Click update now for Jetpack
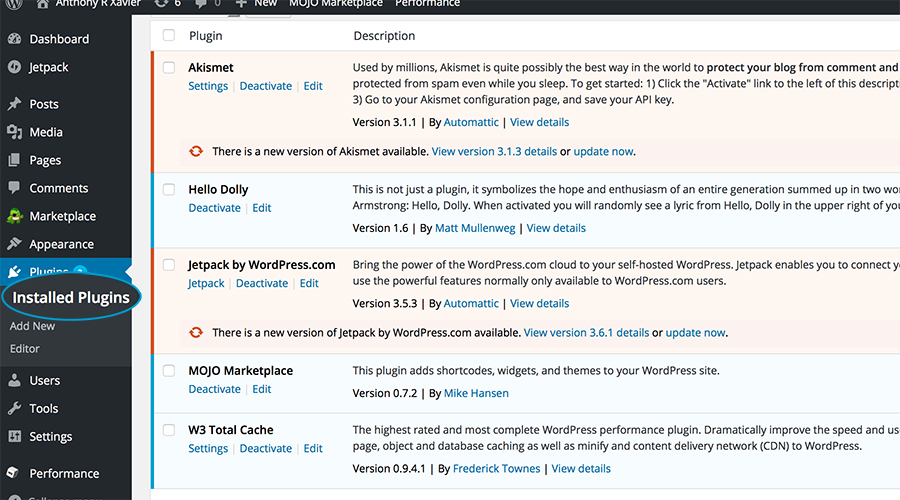 (695, 332)
